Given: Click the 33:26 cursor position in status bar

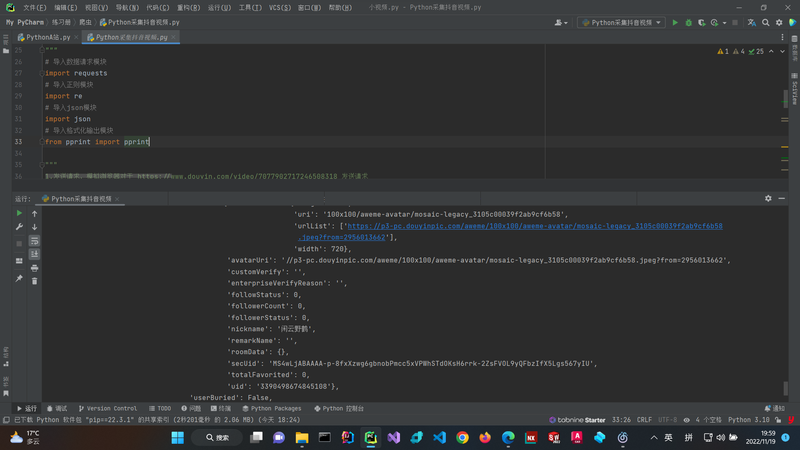Looking at the screenshot, I should (x=621, y=420).
